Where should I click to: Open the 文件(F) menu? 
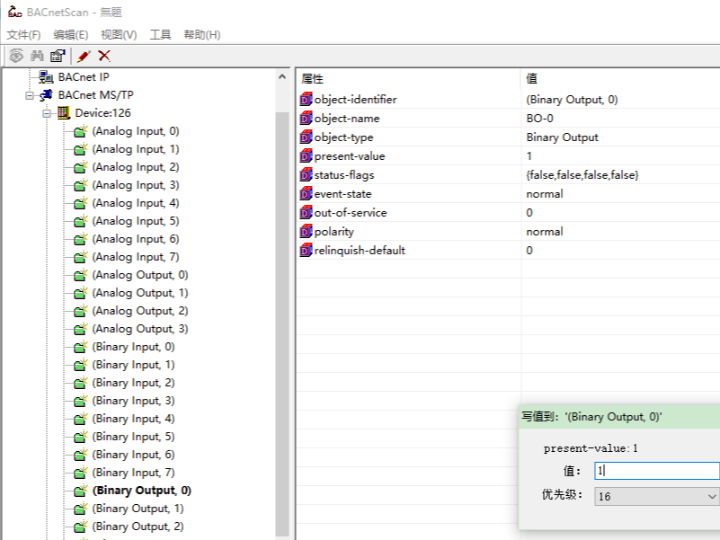[23, 35]
